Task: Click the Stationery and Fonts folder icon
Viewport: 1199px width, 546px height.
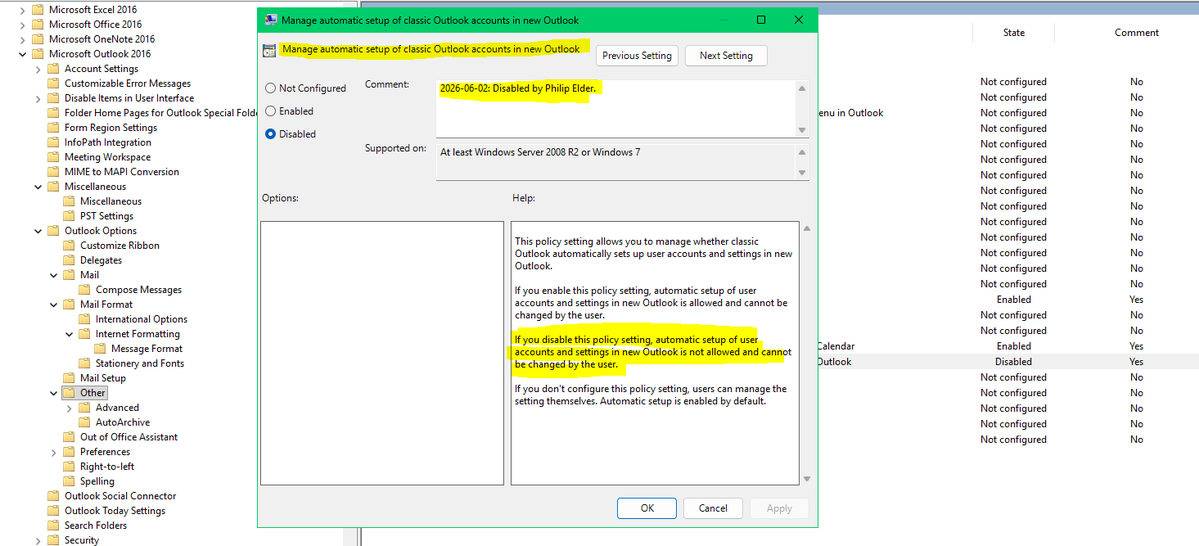Action: 84,363
